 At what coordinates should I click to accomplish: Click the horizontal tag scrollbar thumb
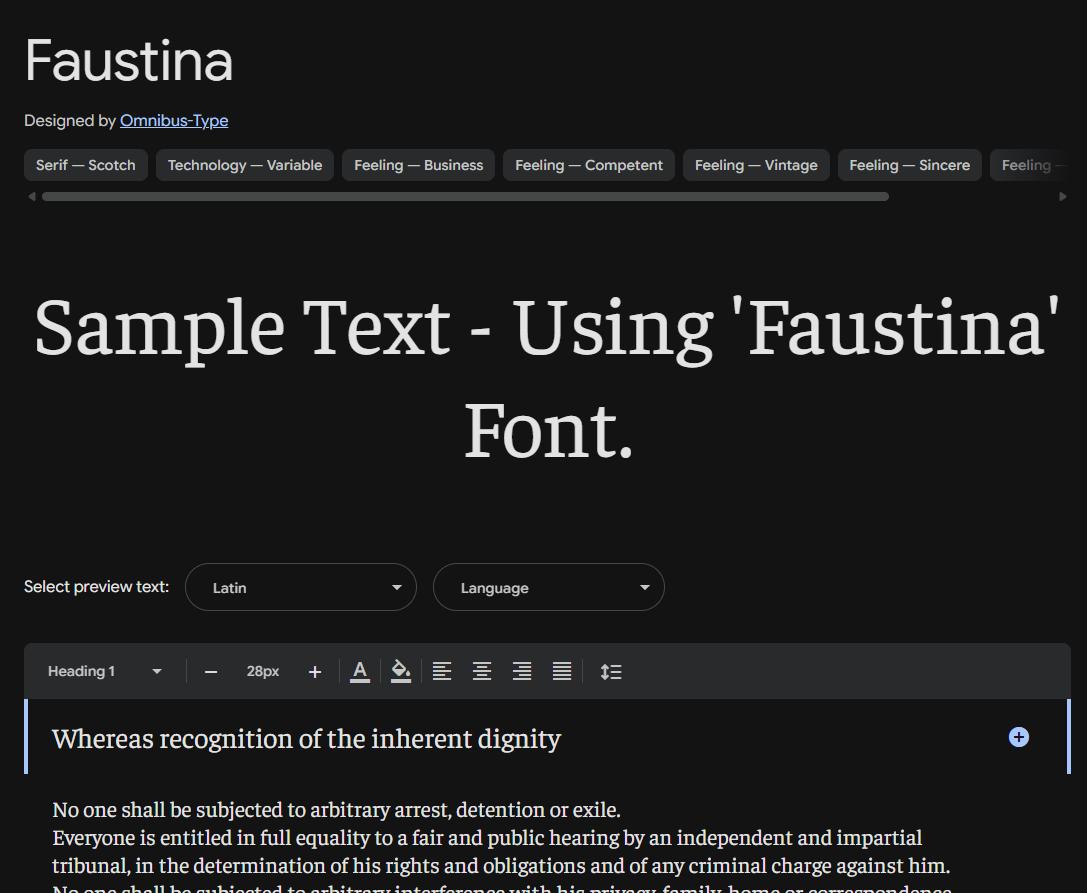click(465, 197)
